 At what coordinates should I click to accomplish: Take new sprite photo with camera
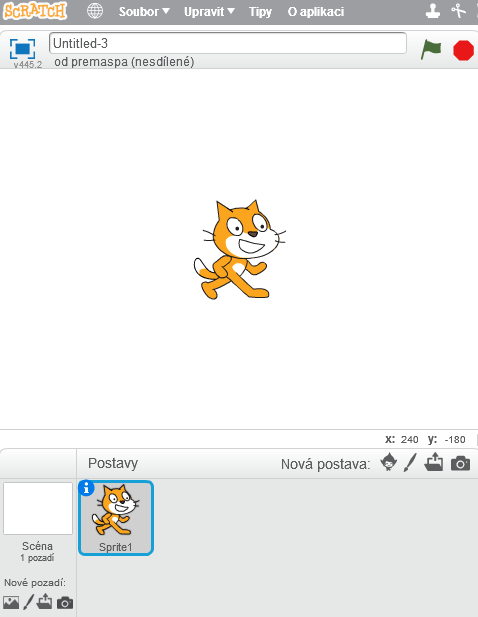(x=460, y=464)
